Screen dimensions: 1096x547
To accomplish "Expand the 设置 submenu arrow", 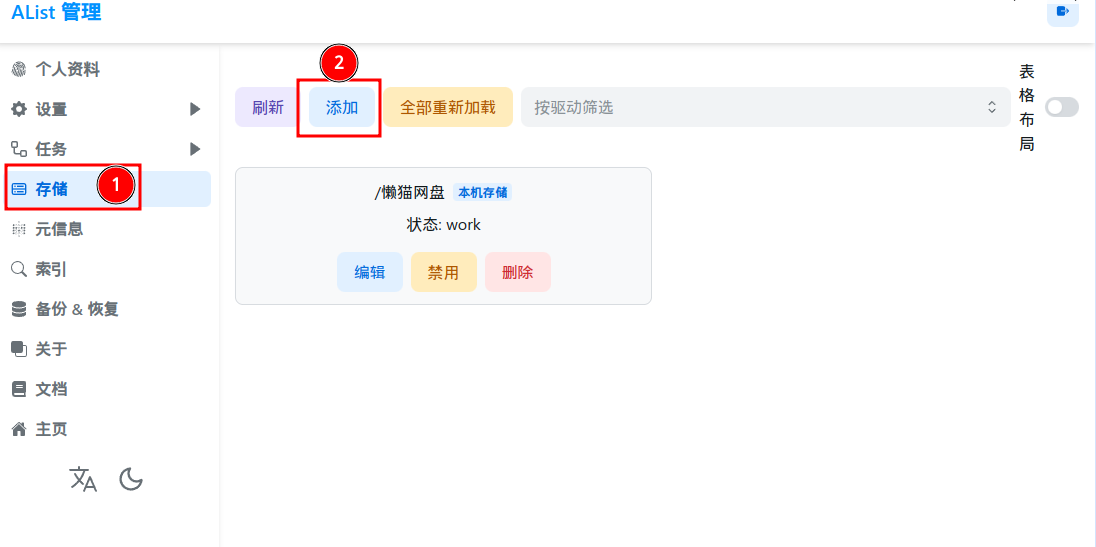I will coord(195,109).
